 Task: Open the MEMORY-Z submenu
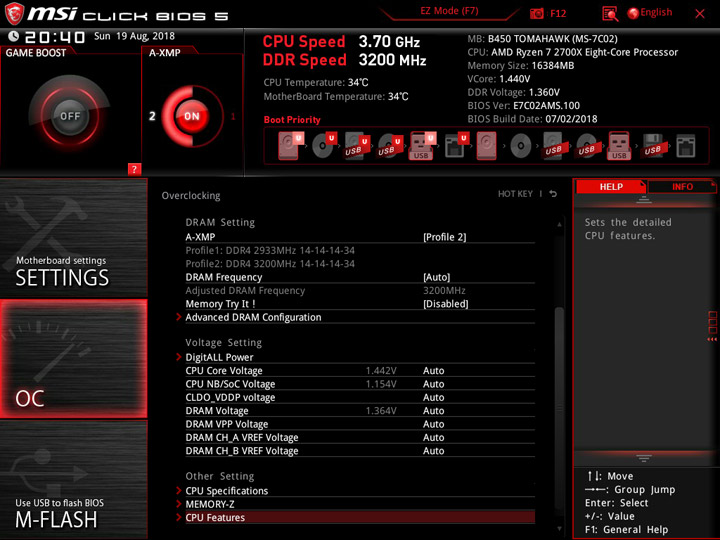[210, 504]
